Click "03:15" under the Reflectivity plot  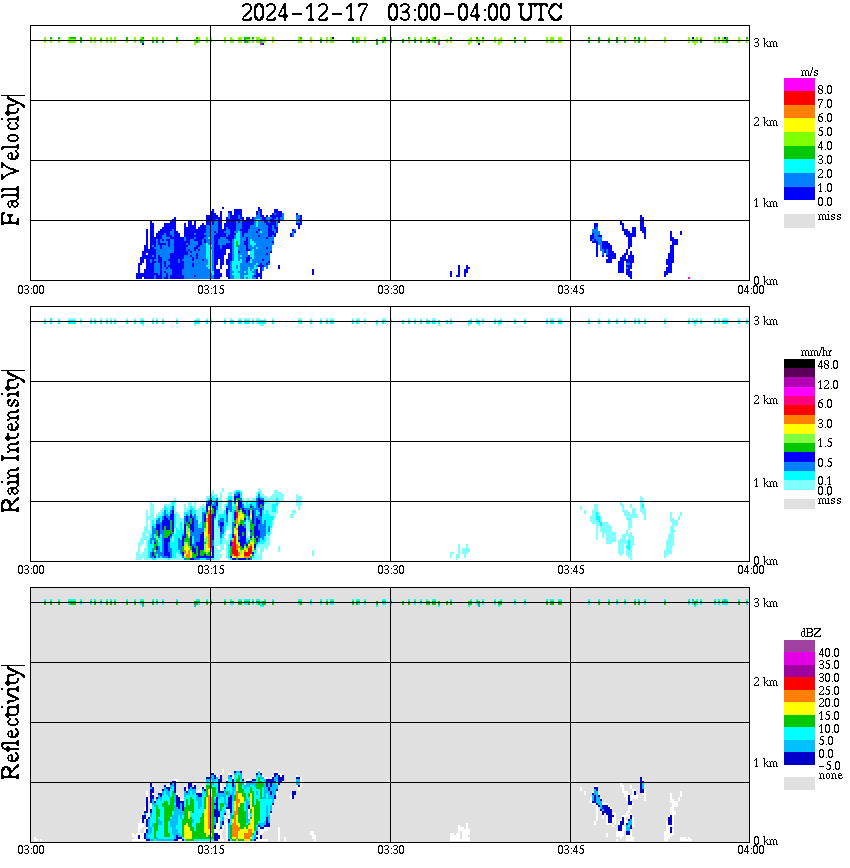tap(211, 850)
